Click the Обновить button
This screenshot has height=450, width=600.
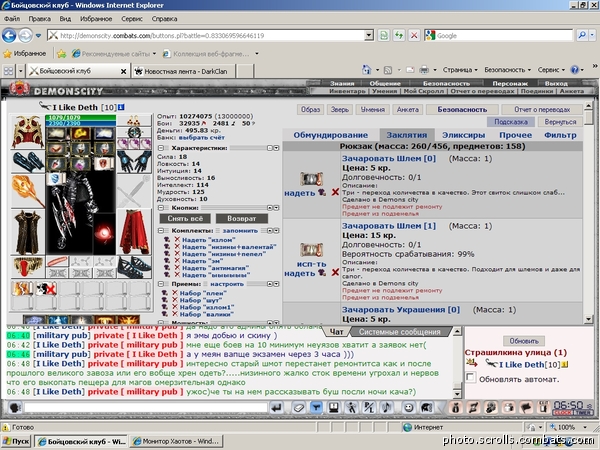coord(524,341)
